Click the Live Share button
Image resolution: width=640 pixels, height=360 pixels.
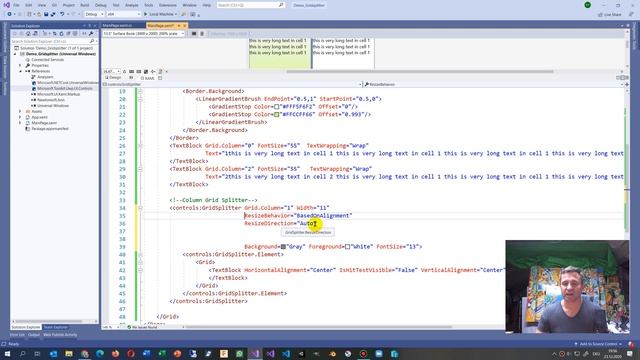(x=610, y=15)
